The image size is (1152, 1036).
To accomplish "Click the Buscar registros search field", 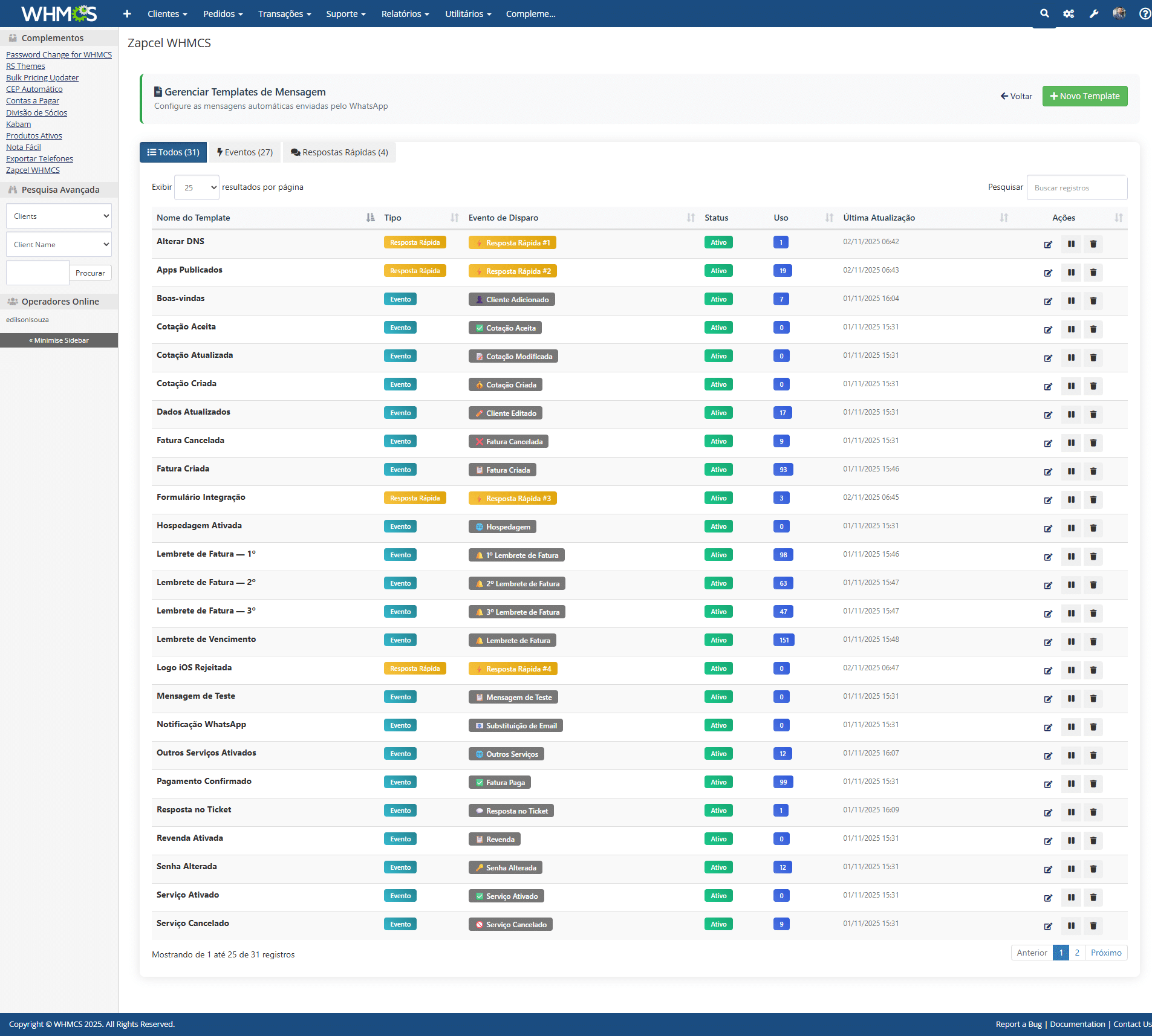I will point(1076,187).
